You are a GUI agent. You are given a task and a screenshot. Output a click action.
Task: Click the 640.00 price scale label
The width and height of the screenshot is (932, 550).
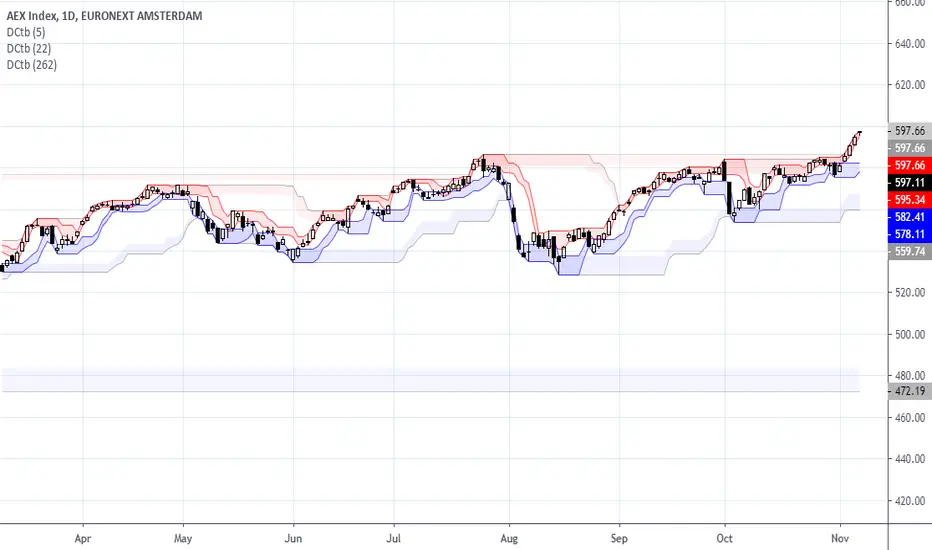(x=910, y=43)
